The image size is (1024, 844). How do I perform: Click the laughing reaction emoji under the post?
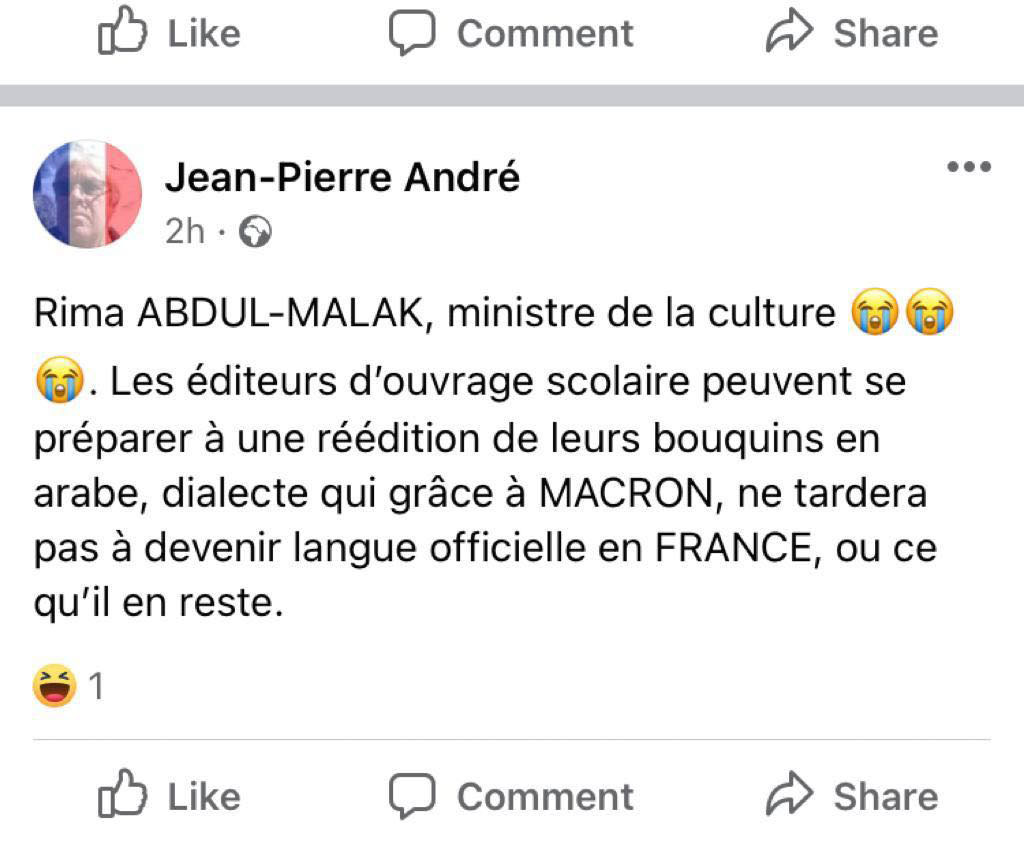55,686
